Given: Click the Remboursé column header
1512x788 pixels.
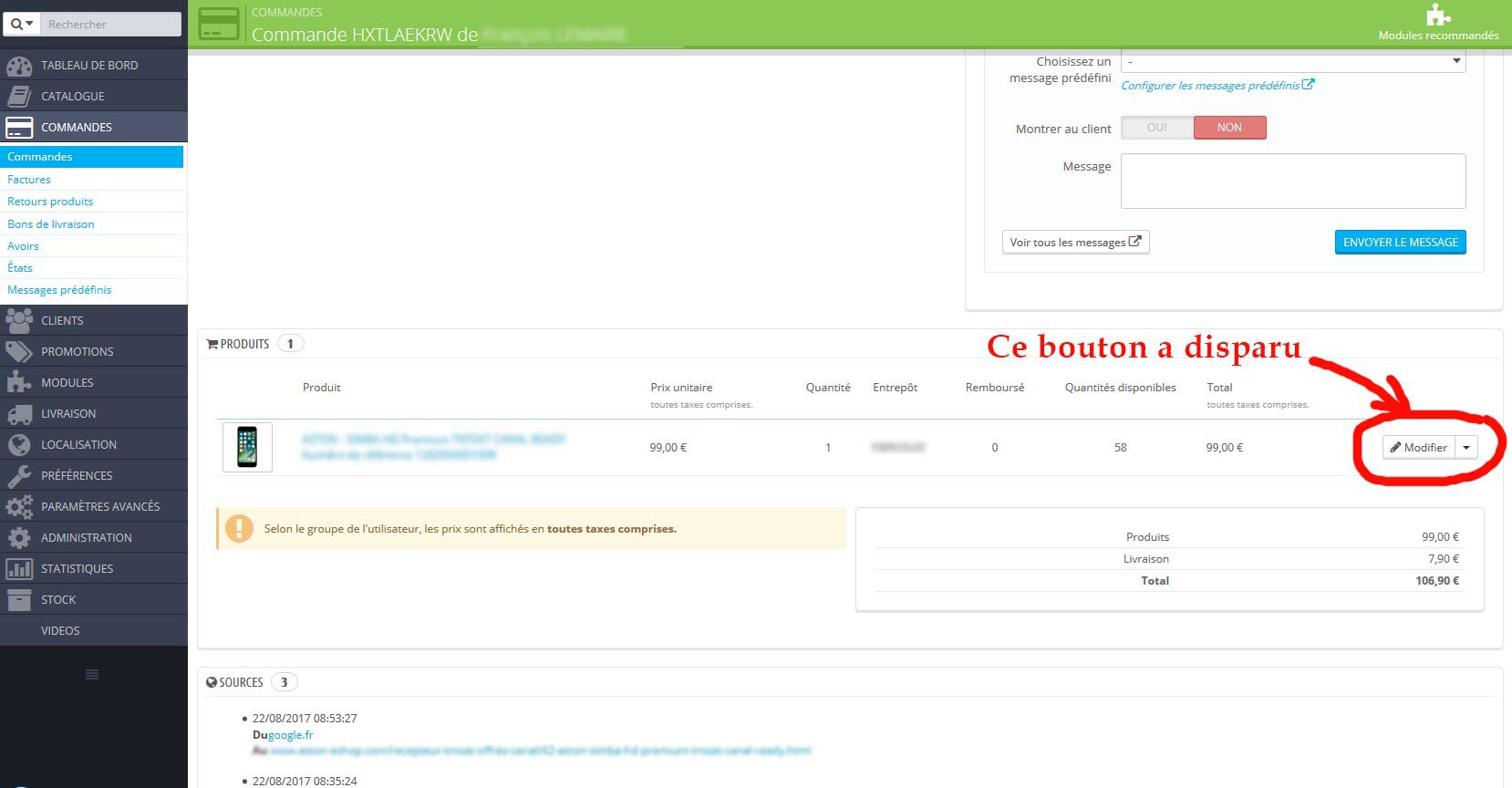Looking at the screenshot, I should point(995,388).
